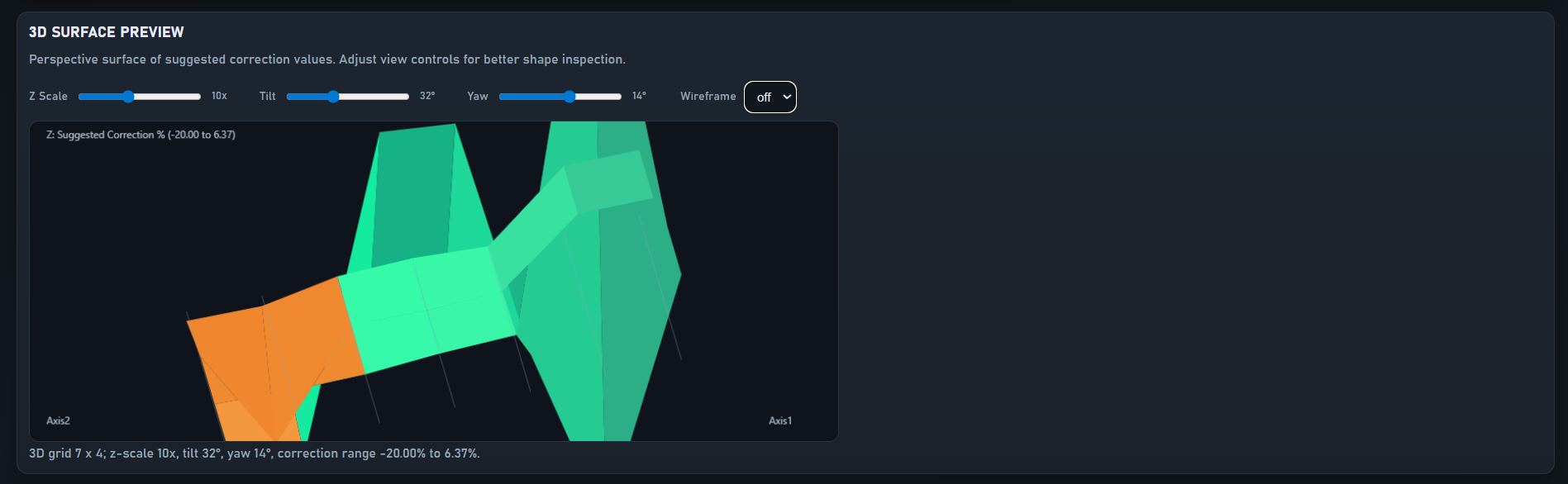
Task: Click the 'Z: Suggested Correction %' legend text
Action: pos(141,135)
